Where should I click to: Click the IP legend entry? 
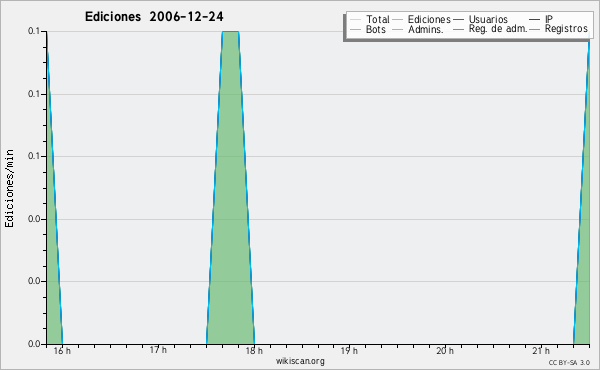click(541, 19)
